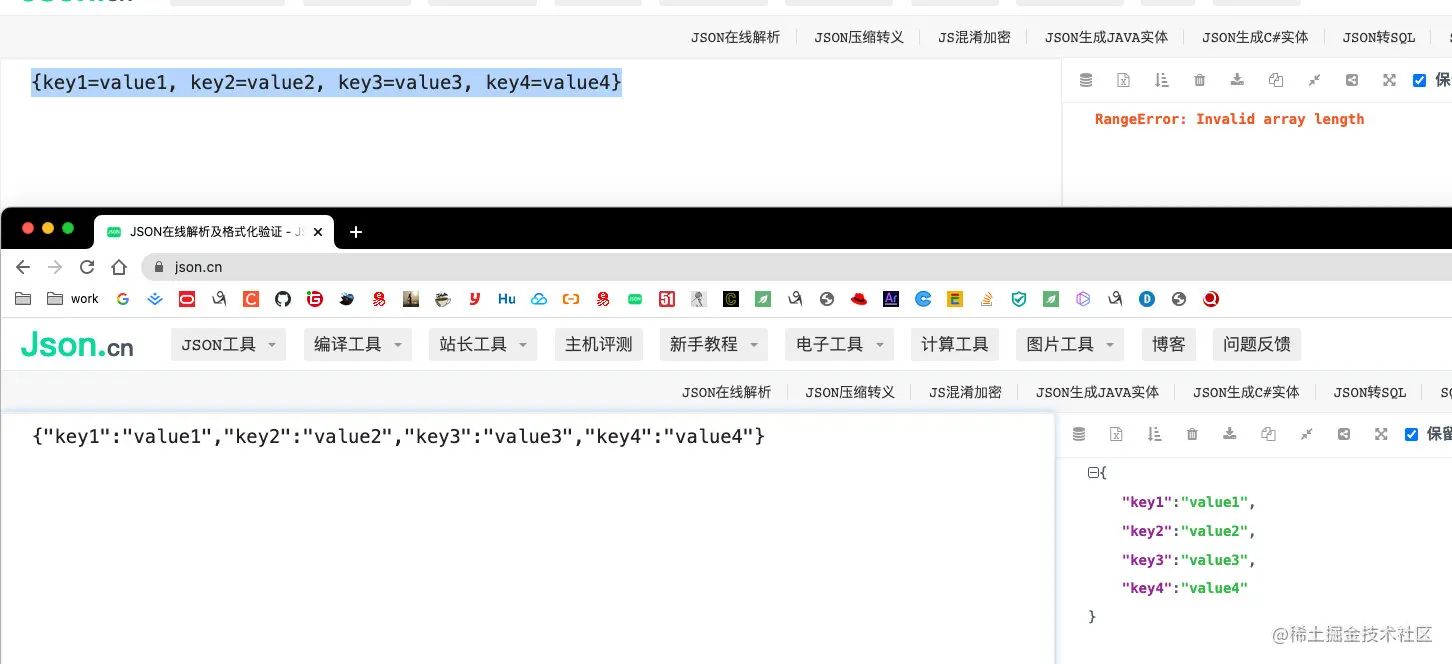Open the 主机评测 menu item
The height and width of the screenshot is (664, 1452).
598,344
